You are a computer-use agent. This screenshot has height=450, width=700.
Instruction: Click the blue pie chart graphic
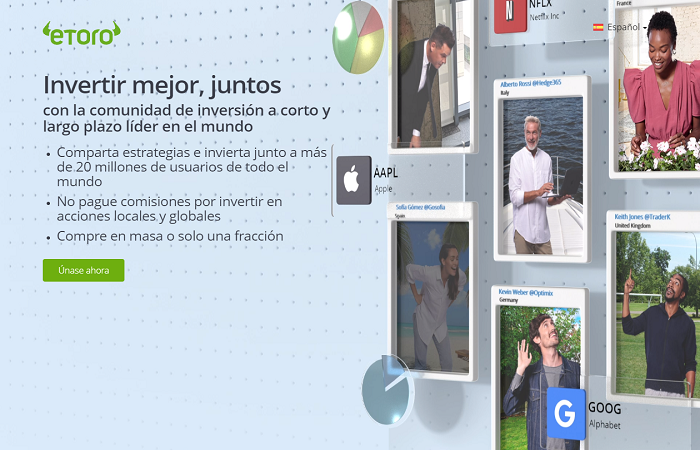(388, 389)
